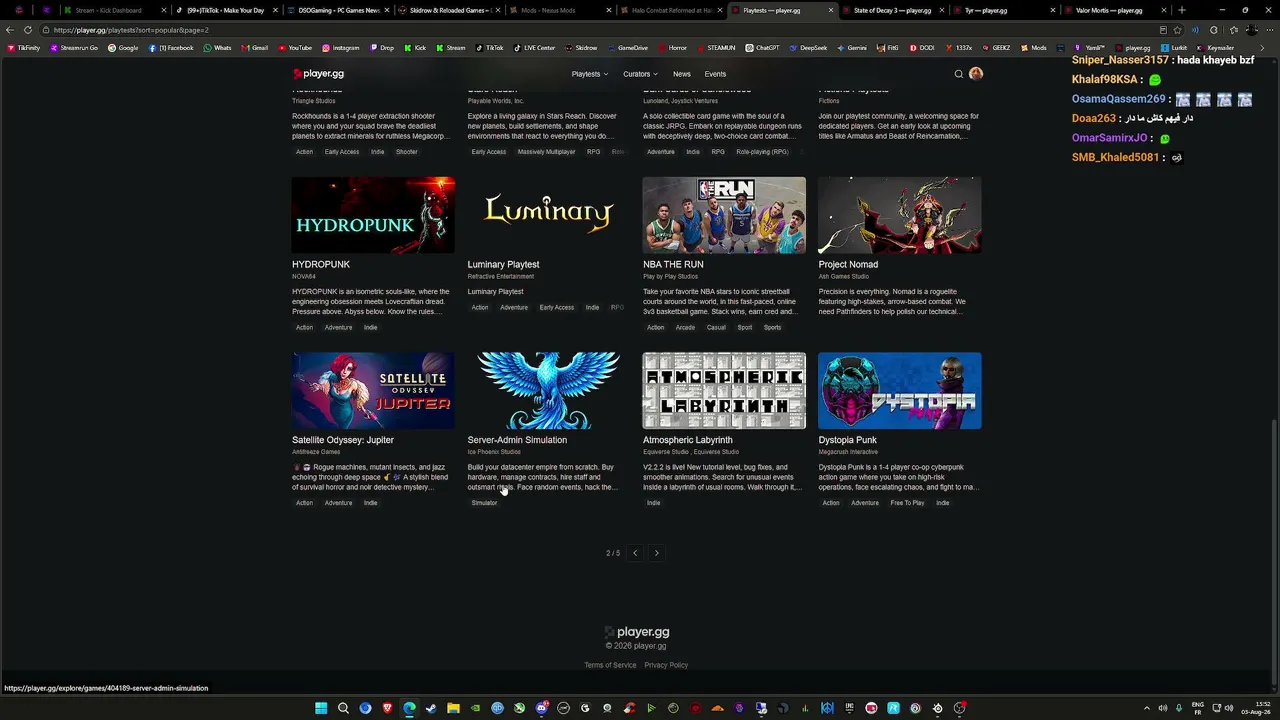Click the Role-playing (RPG) tag
Viewport: 1280px width, 720px height.
[x=762, y=152]
